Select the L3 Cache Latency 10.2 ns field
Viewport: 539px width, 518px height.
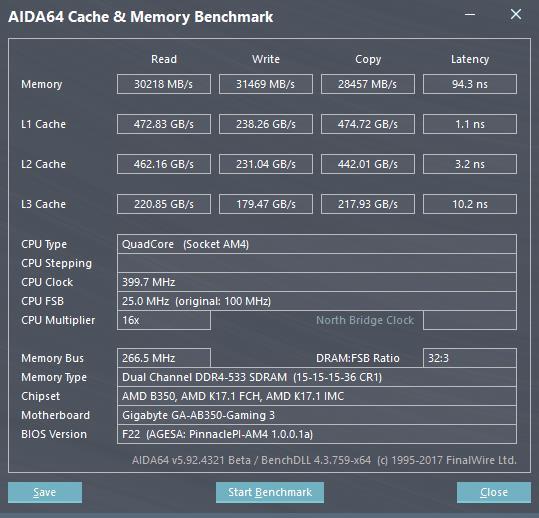coord(470,204)
